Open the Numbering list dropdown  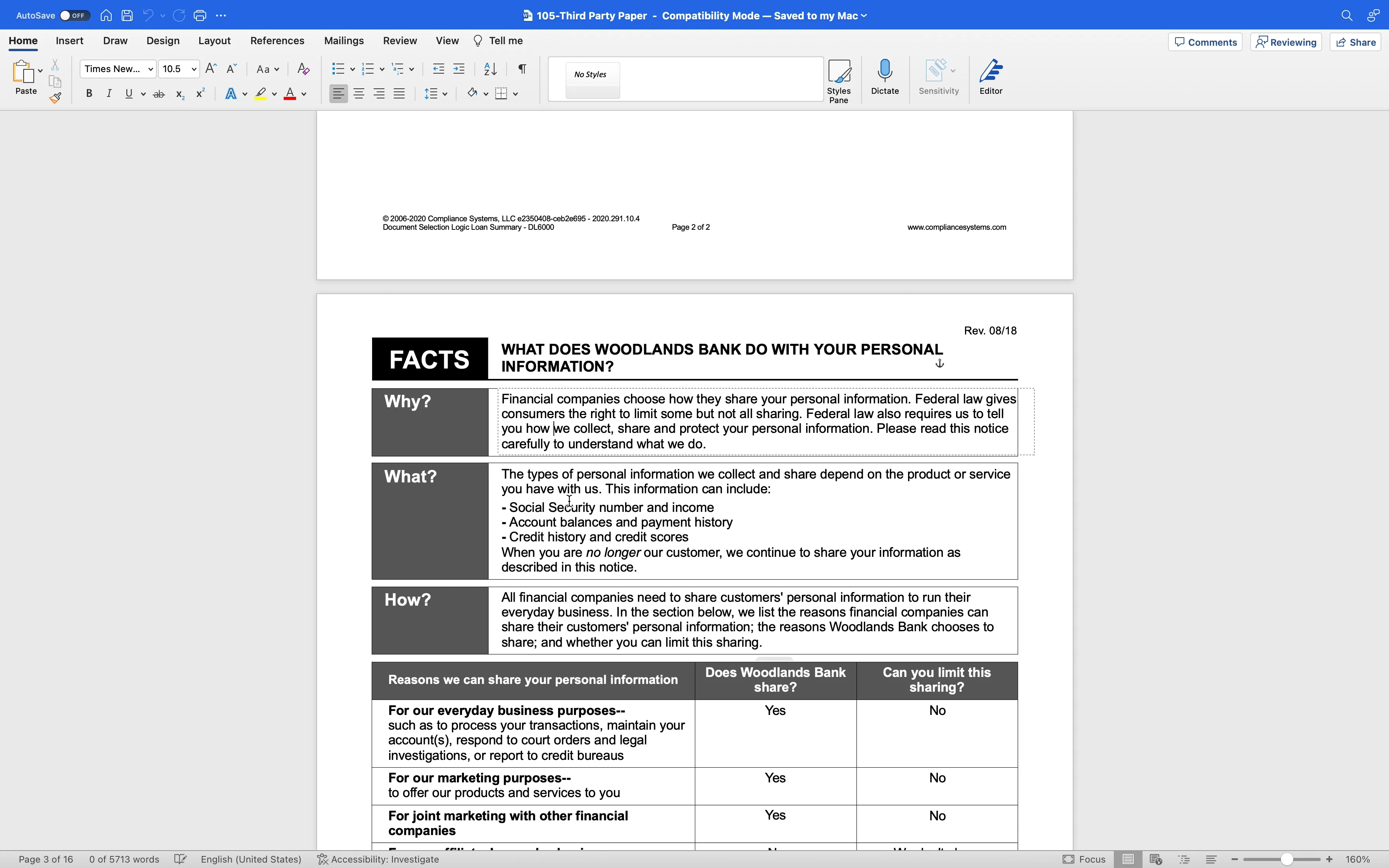pyautogui.click(x=382, y=69)
